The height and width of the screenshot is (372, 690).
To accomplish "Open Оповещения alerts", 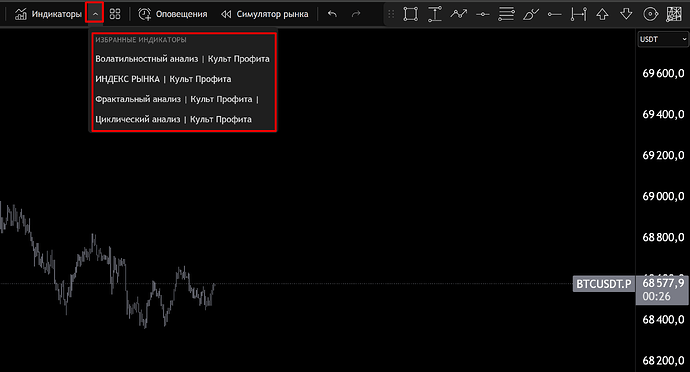I will point(172,14).
